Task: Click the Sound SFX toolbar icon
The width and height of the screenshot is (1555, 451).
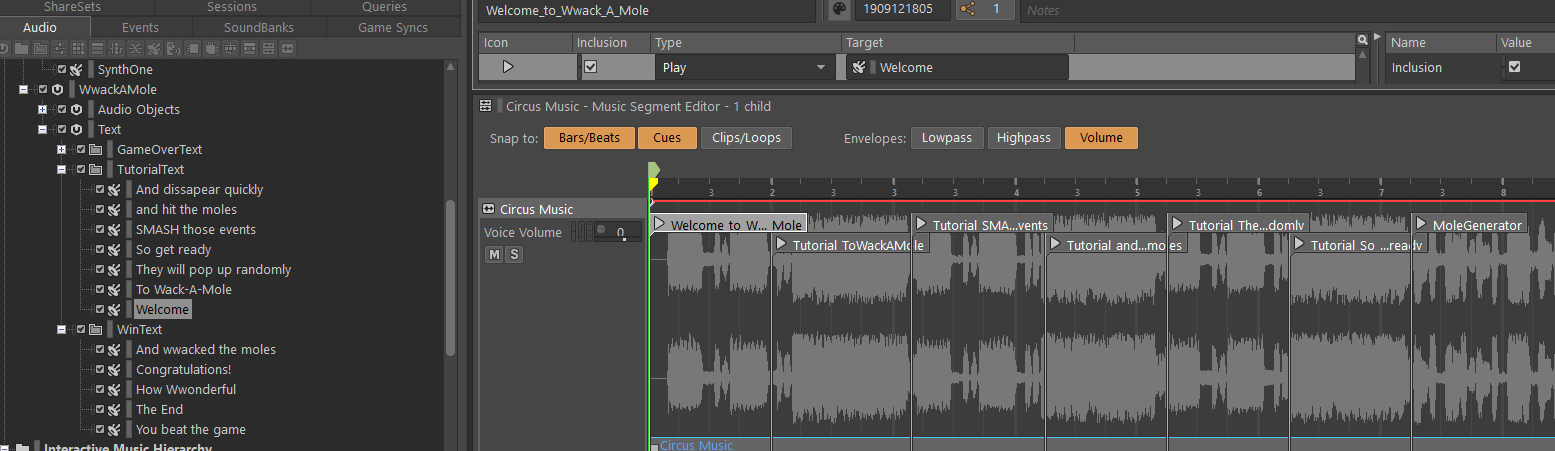Action: (154, 48)
